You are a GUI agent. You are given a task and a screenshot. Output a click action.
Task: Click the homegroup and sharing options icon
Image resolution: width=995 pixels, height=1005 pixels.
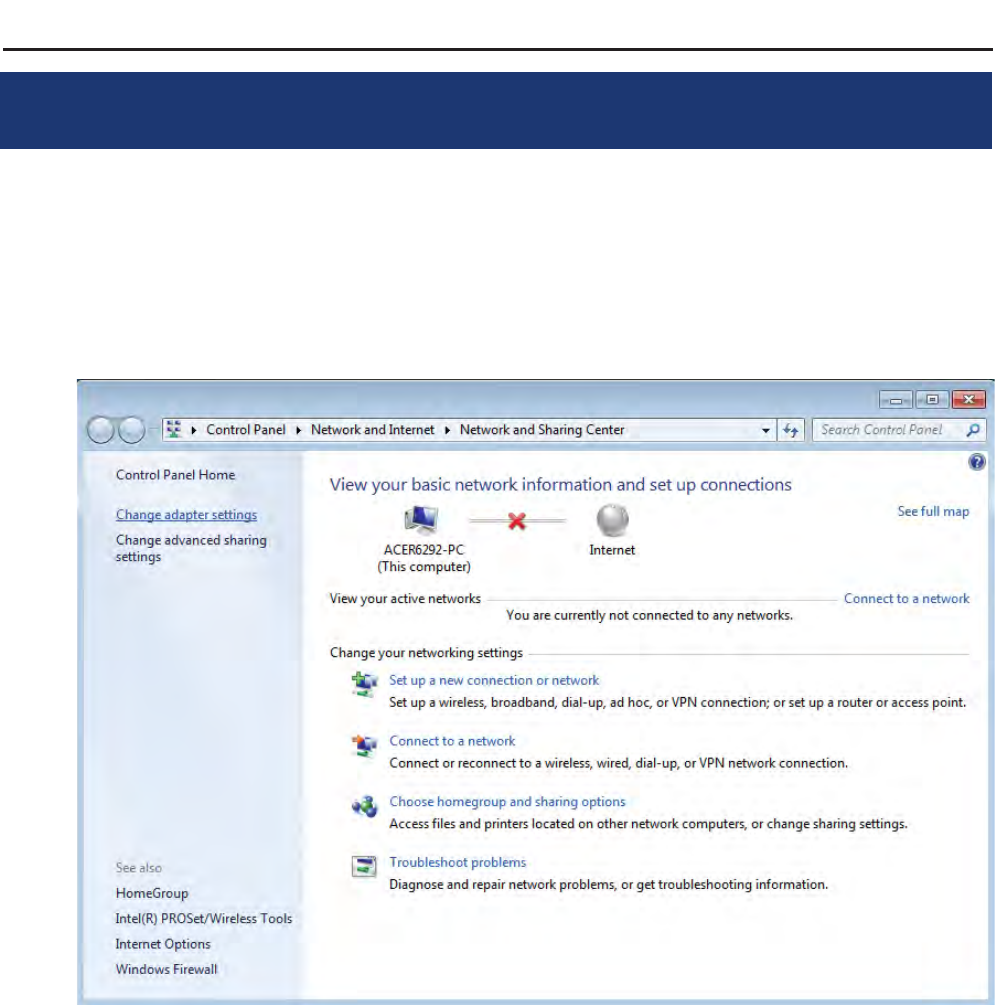click(364, 806)
